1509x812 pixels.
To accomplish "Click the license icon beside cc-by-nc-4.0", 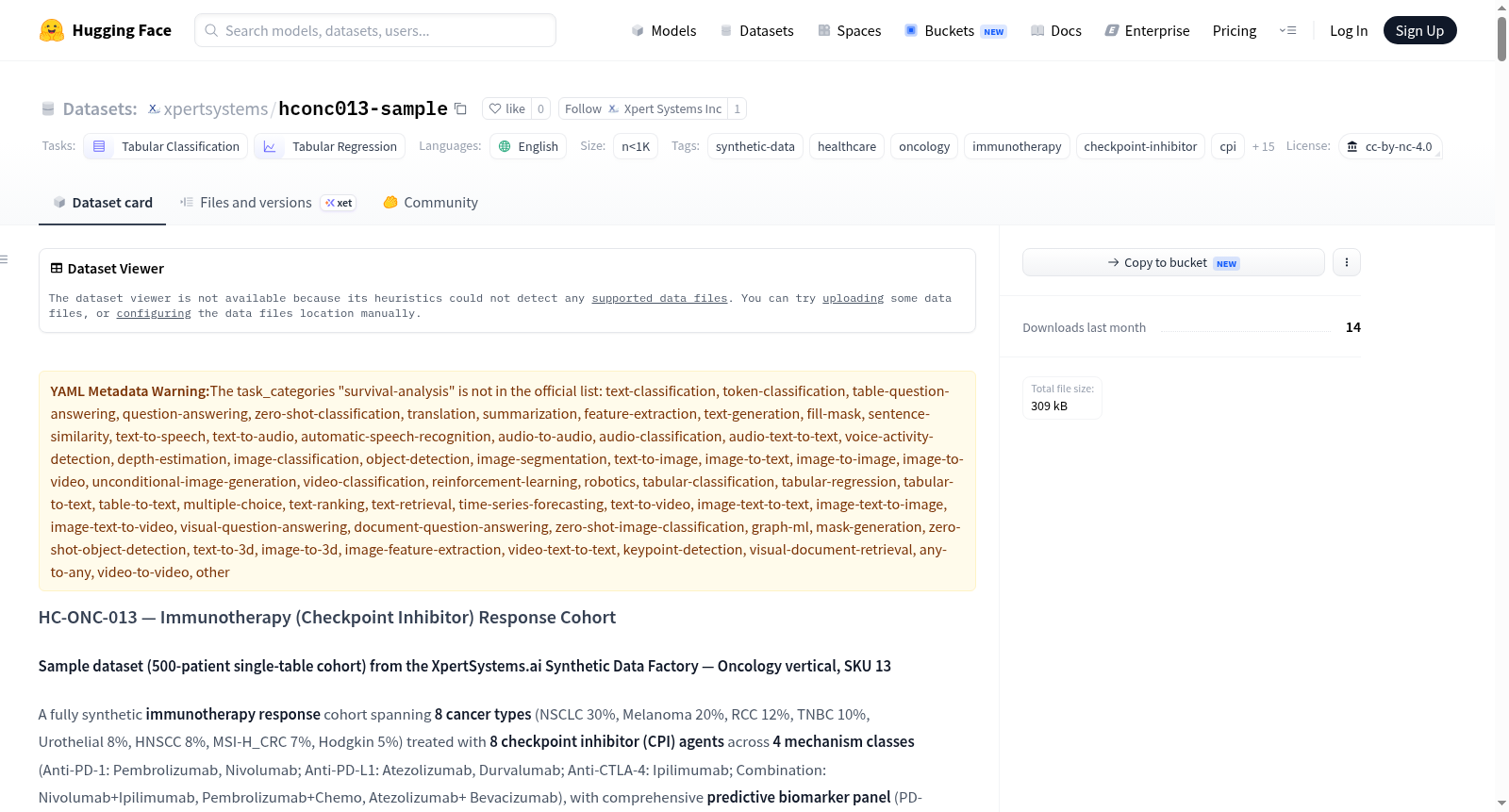I will 1352,146.
